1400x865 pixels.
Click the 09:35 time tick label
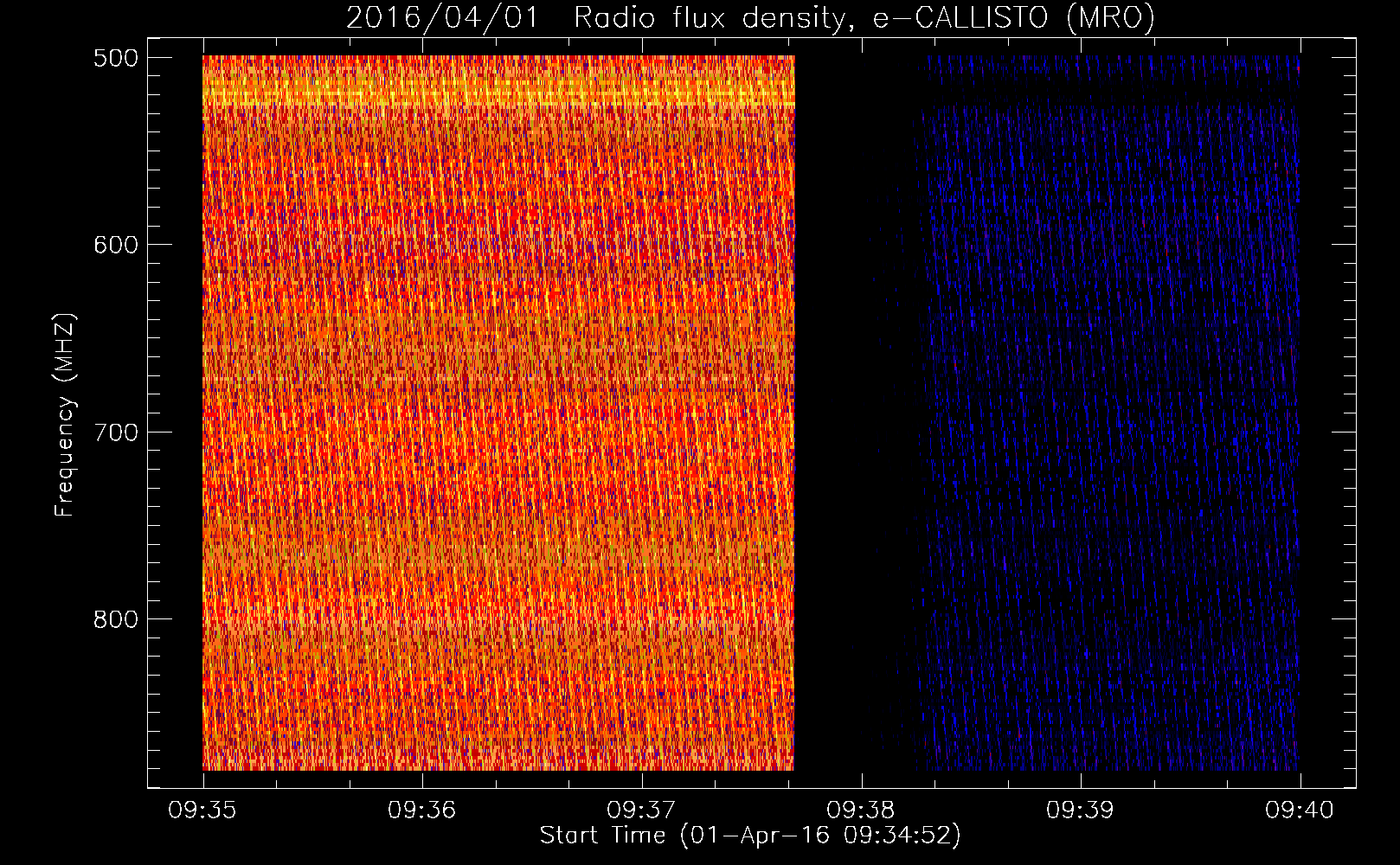(202, 810)
